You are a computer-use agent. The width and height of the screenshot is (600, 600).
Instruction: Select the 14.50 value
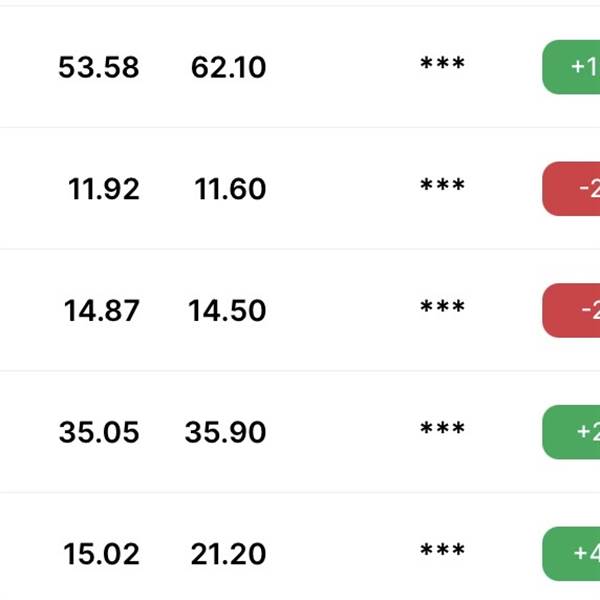[x=227, y=311]
